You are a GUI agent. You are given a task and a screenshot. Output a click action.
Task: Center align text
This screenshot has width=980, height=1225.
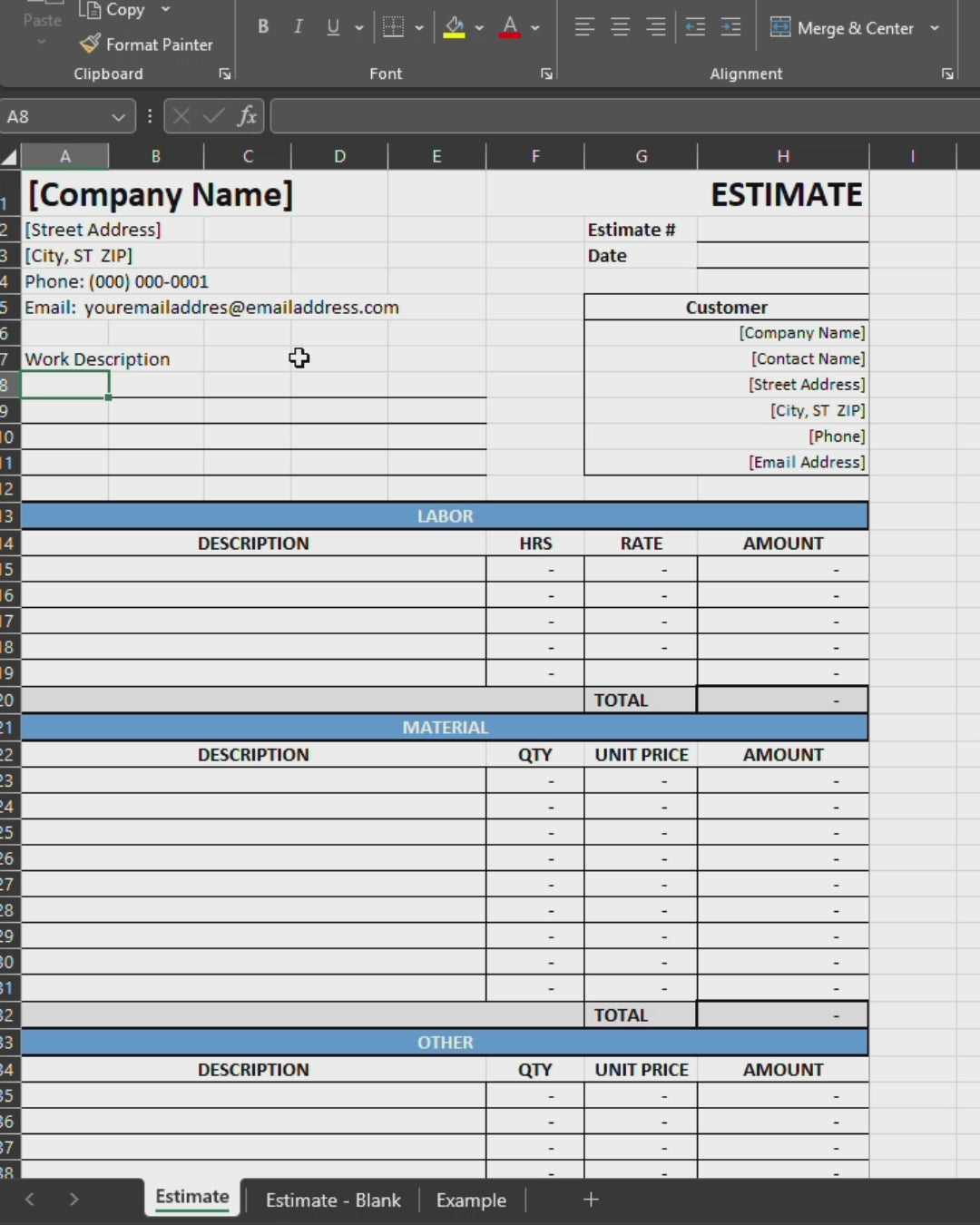tap(621, 27)
